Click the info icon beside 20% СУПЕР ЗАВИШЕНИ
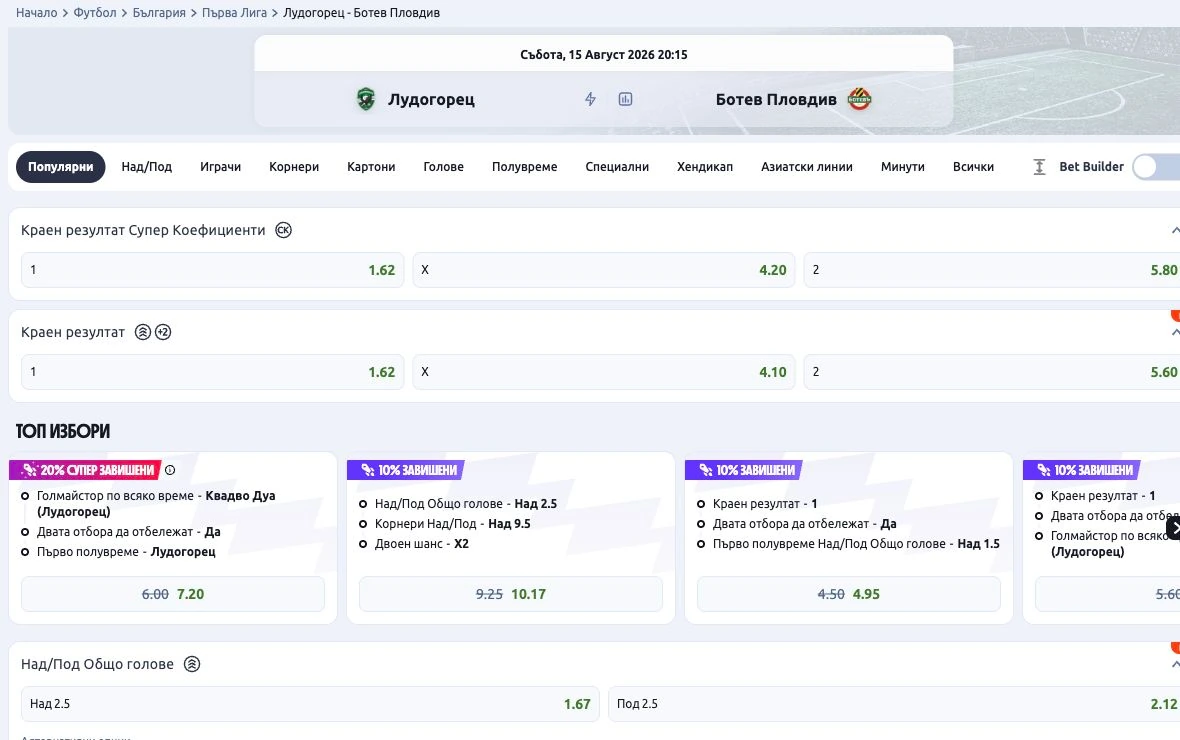Screen dimensions: 1180x740 170,470
